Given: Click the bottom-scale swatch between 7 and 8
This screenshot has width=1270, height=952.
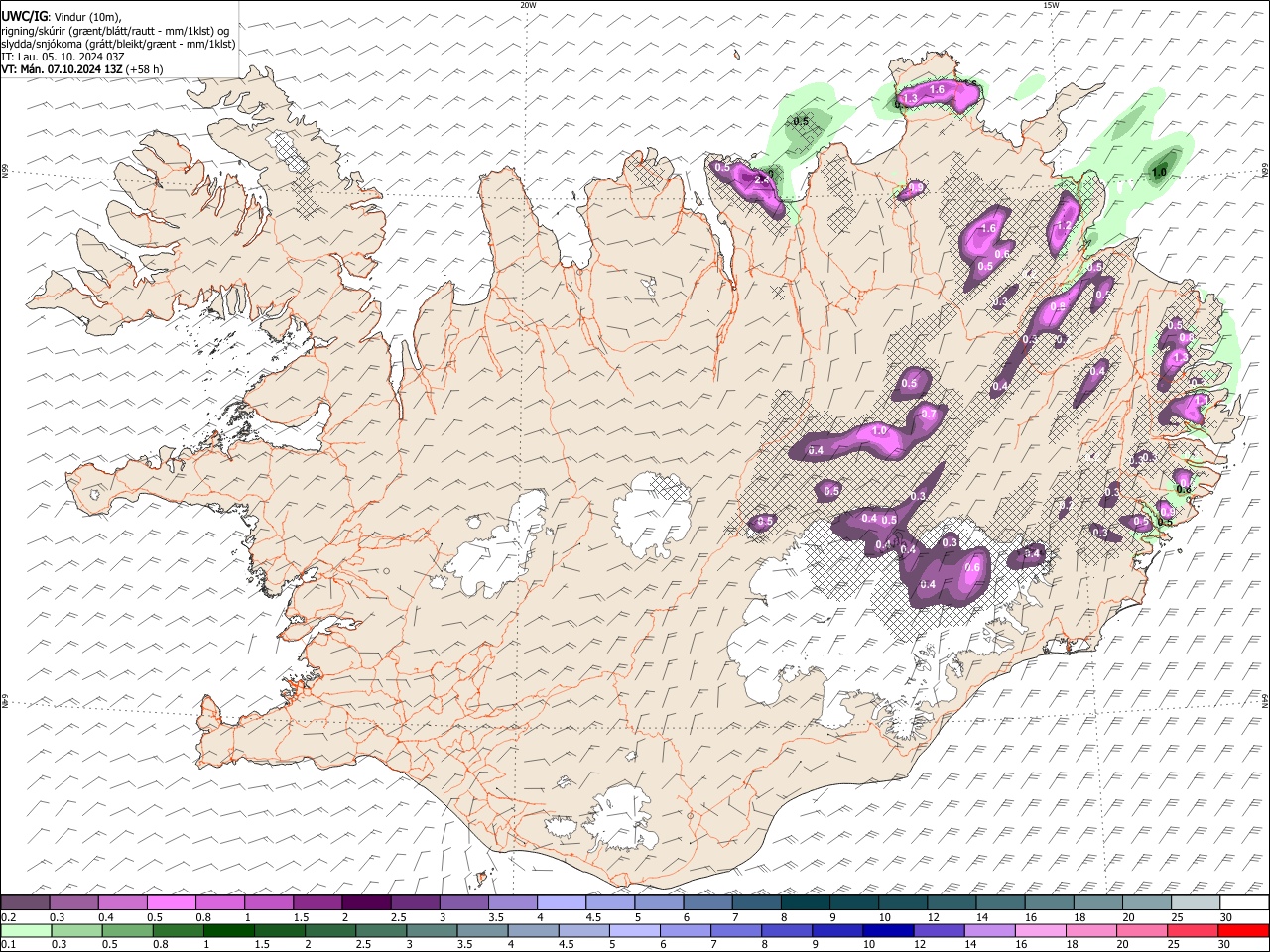Looking at the screenshot, I should 736,930.
